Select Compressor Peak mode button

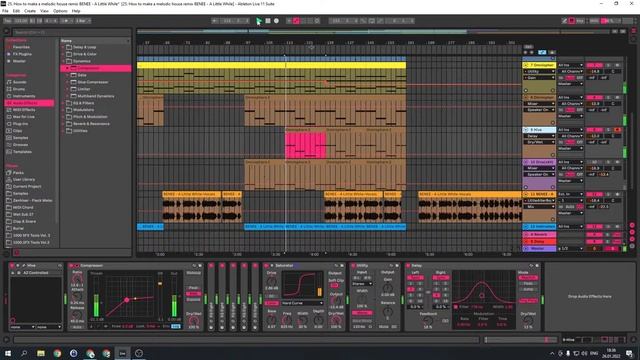pyautogui.click(x=193, y=288)
